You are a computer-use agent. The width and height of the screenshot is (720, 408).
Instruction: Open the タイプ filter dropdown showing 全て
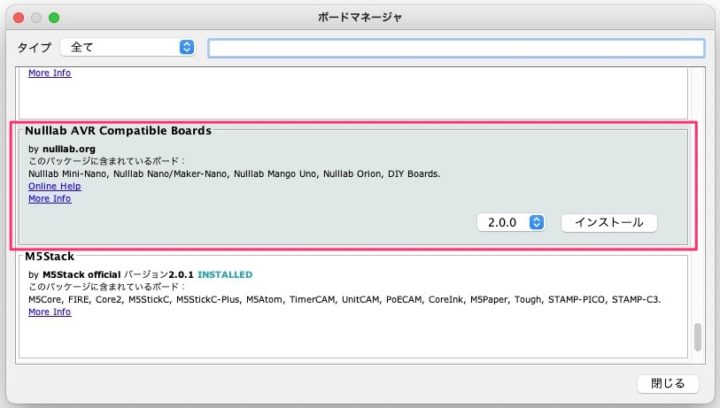(x=127, y=47)
